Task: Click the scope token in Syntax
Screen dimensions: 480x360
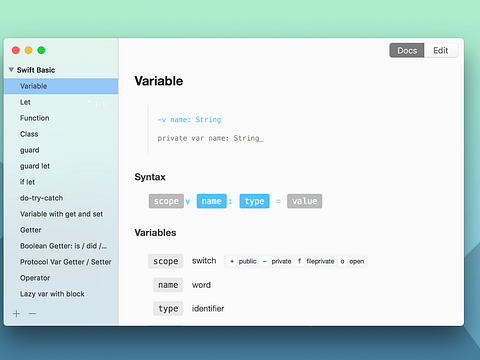Action: pos(166,201)
